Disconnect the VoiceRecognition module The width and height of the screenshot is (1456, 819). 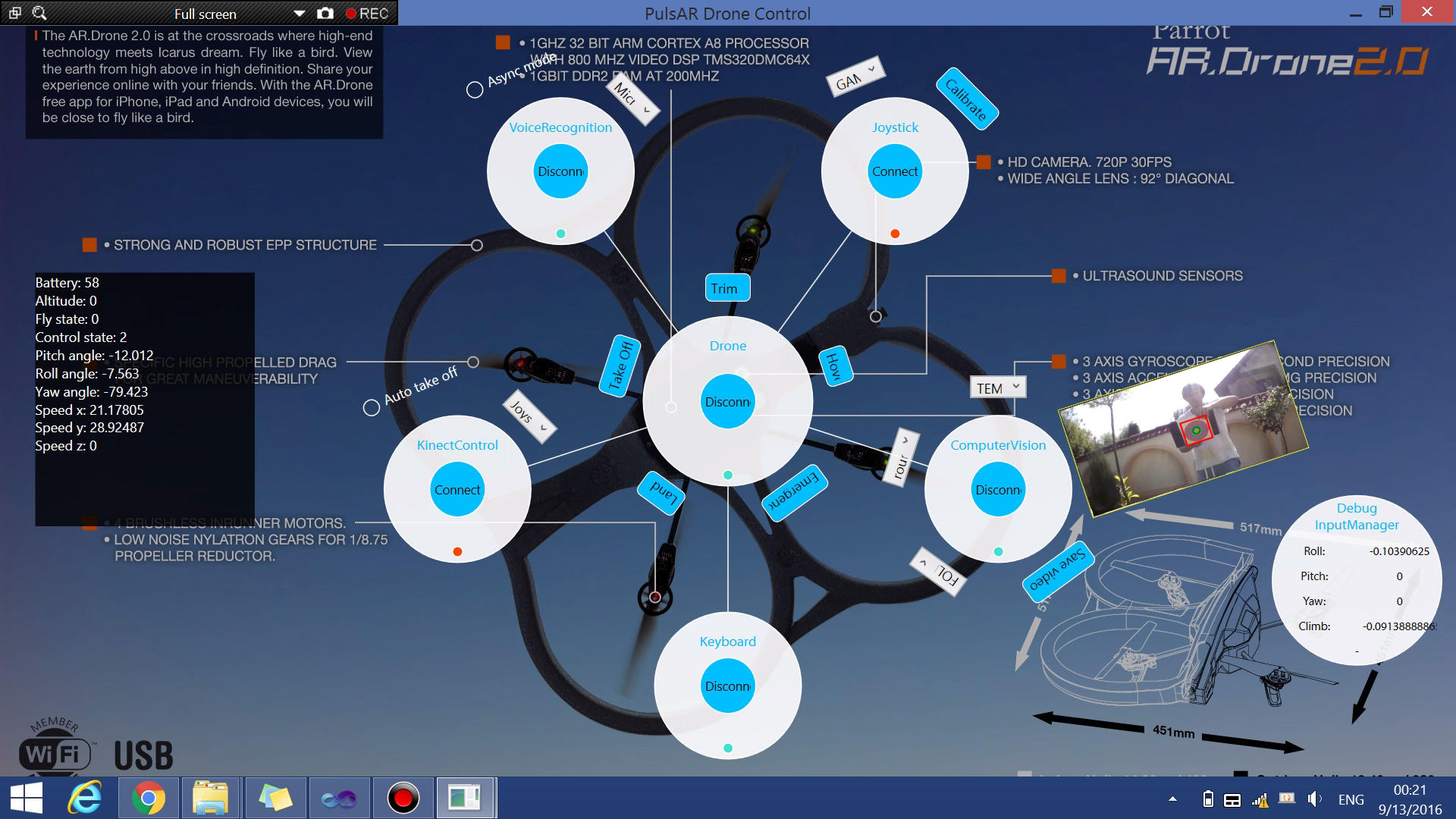coord(560,171)
